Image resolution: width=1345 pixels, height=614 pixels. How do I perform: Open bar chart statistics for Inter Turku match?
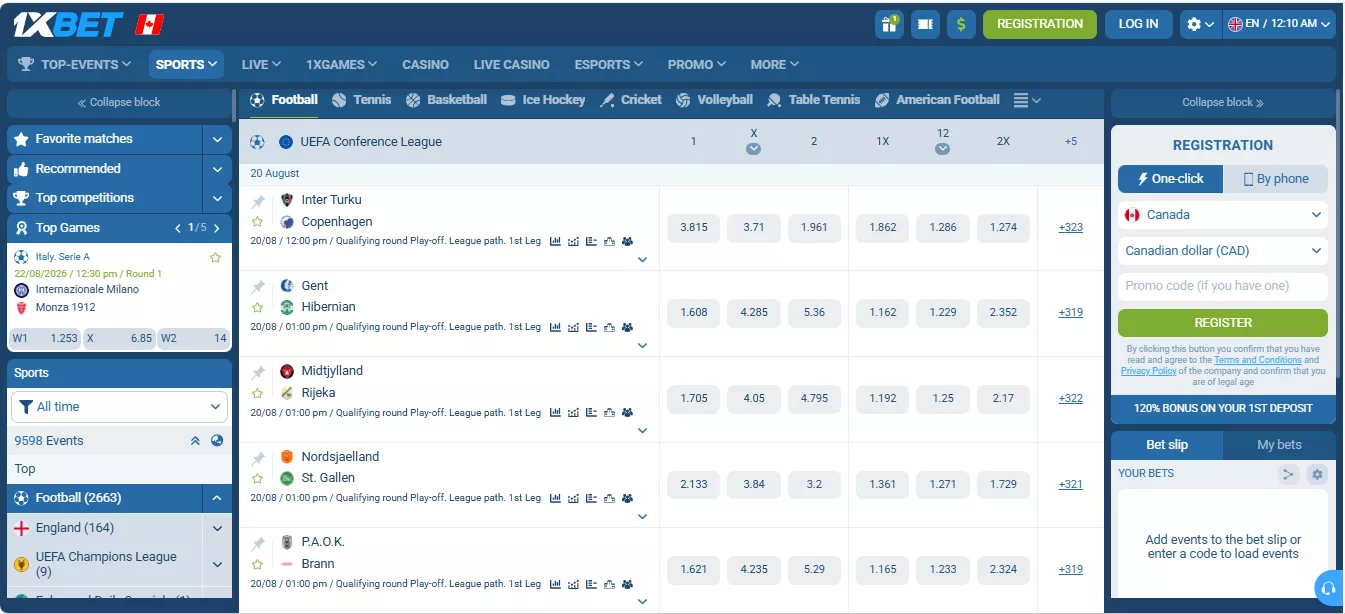click(555, 241)
